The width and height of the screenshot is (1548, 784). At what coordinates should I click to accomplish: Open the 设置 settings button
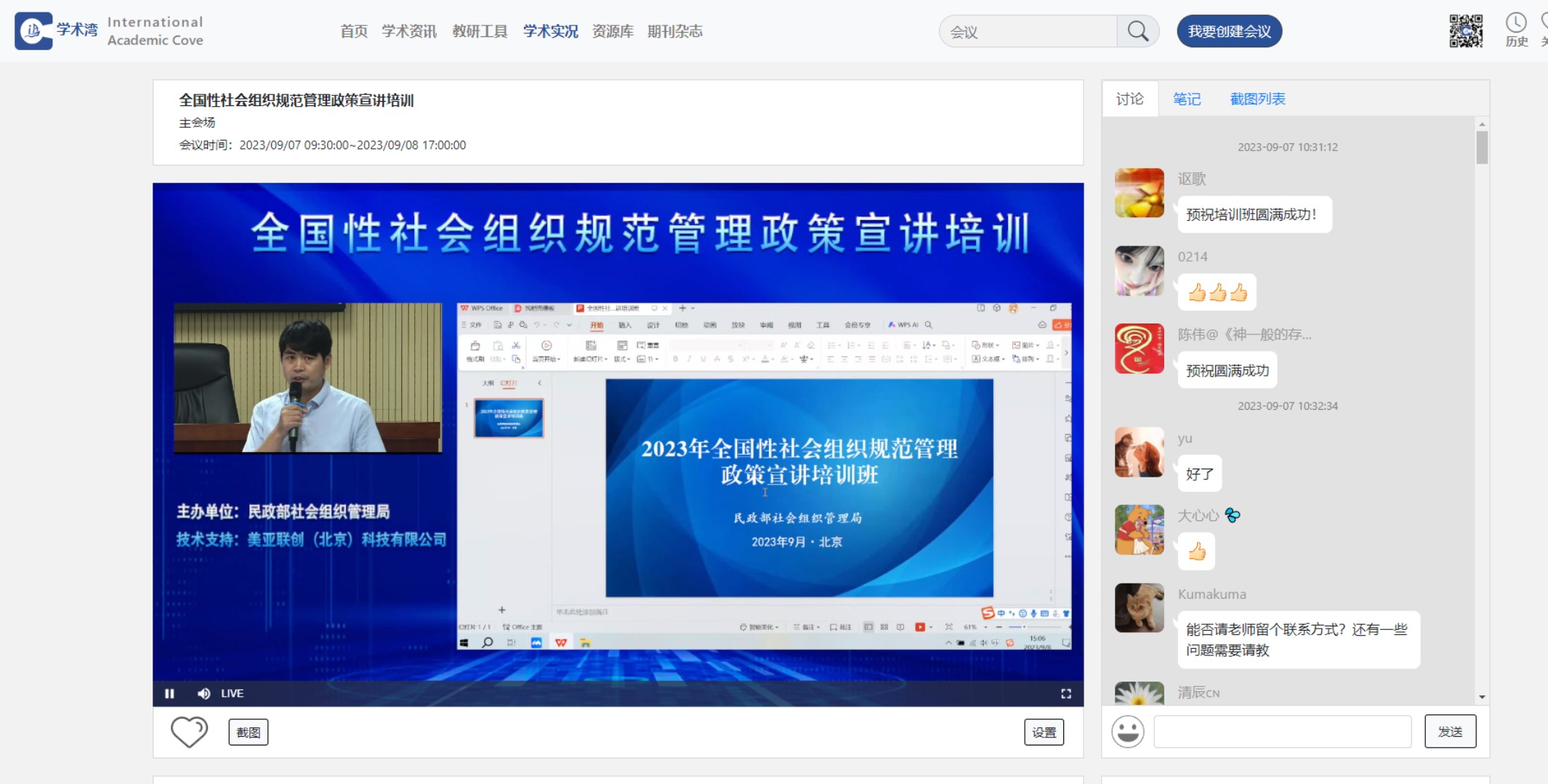(x=1044, y=732)
